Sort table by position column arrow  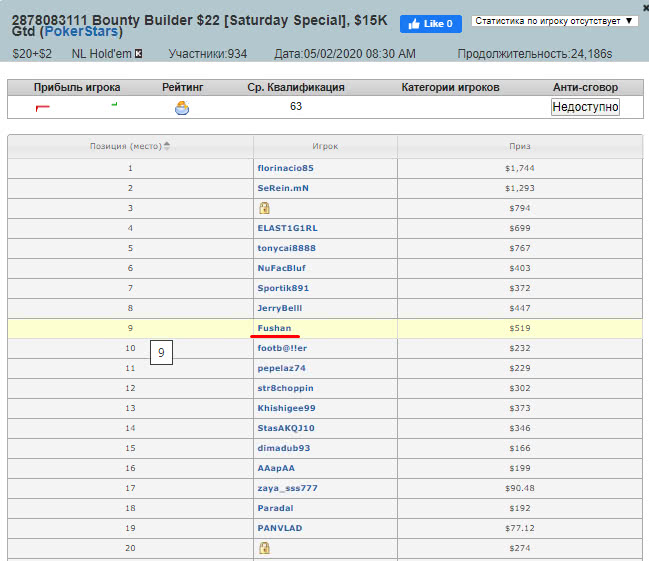[x=167, y=146]
